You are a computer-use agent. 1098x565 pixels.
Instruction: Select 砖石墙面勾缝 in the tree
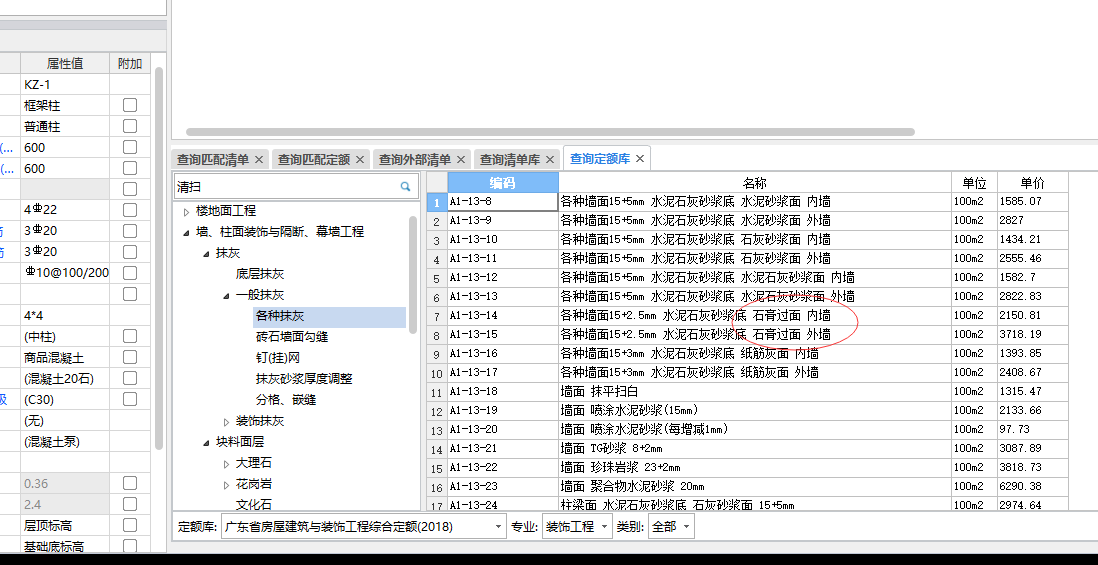click(x=291, y=337)
